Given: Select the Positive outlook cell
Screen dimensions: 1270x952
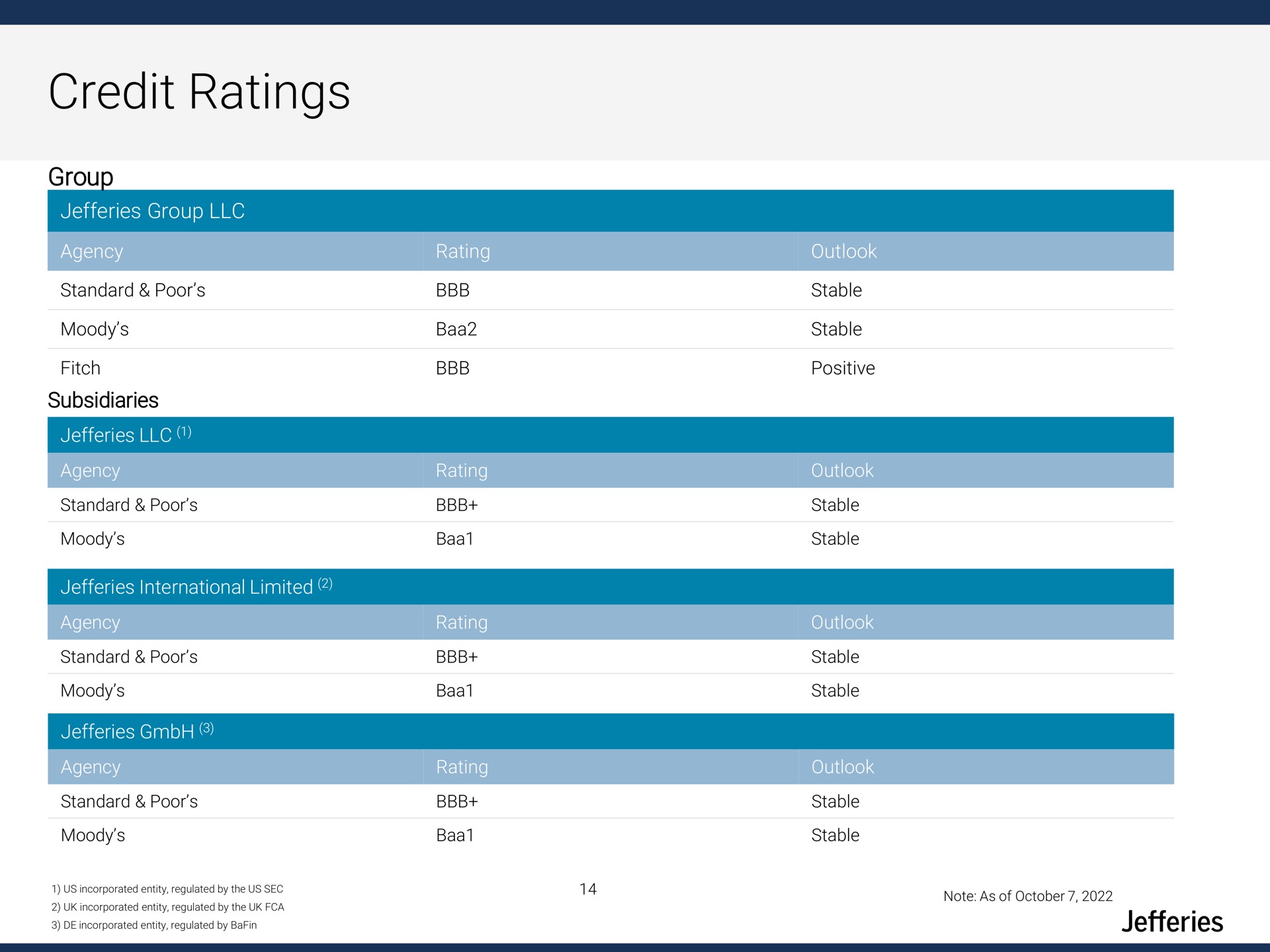Looking at the screenshot, I should pos(843,368).
